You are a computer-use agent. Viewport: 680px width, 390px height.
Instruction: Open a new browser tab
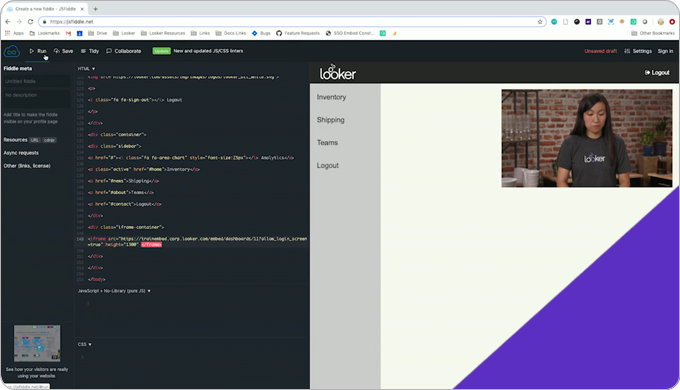pos(95,9)
